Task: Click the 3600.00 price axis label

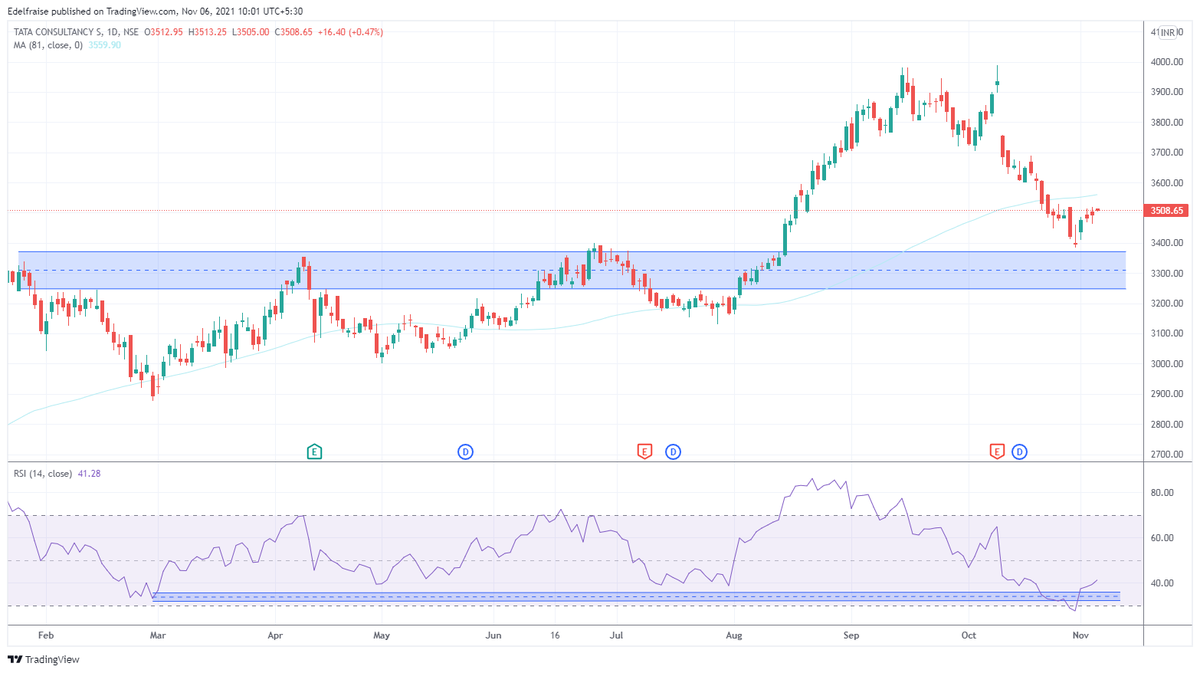Action: [x=1167, y=183]
